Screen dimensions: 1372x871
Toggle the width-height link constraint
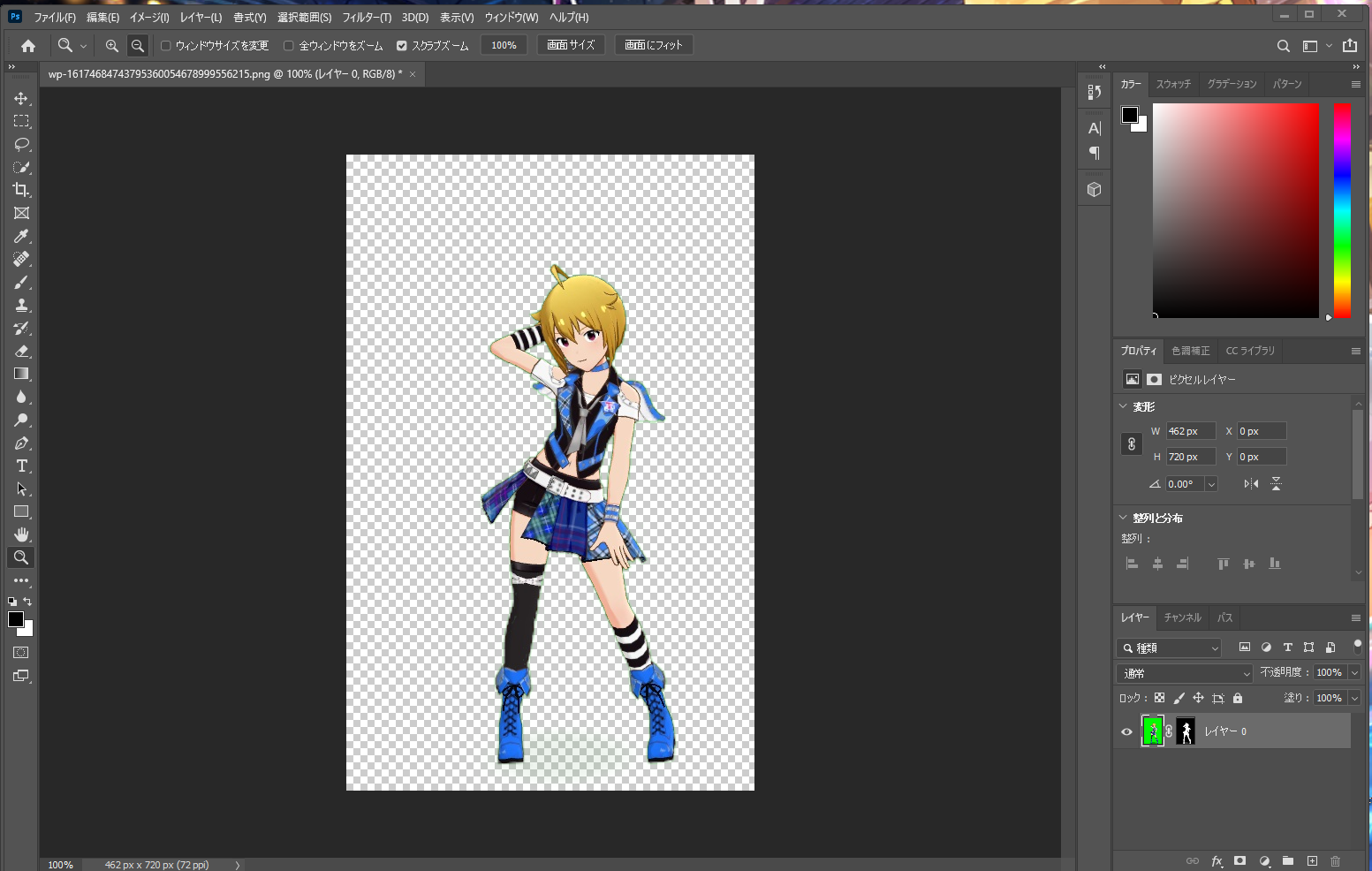[1132, 443]
